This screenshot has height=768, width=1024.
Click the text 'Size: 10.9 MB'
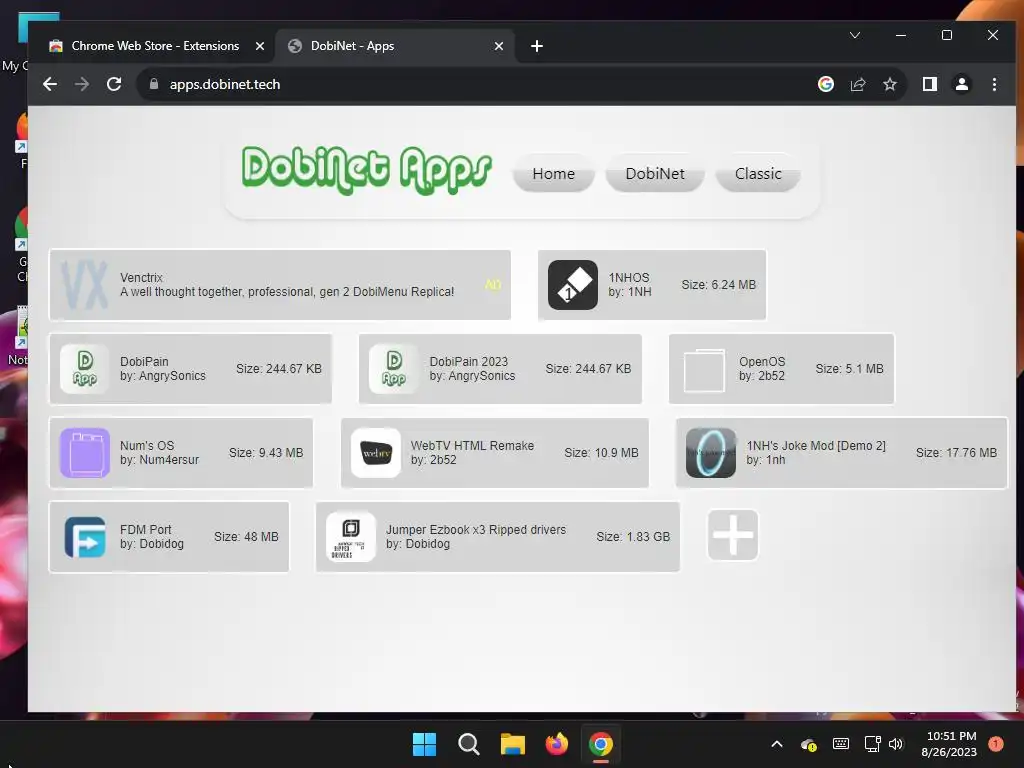coord(601,453)
